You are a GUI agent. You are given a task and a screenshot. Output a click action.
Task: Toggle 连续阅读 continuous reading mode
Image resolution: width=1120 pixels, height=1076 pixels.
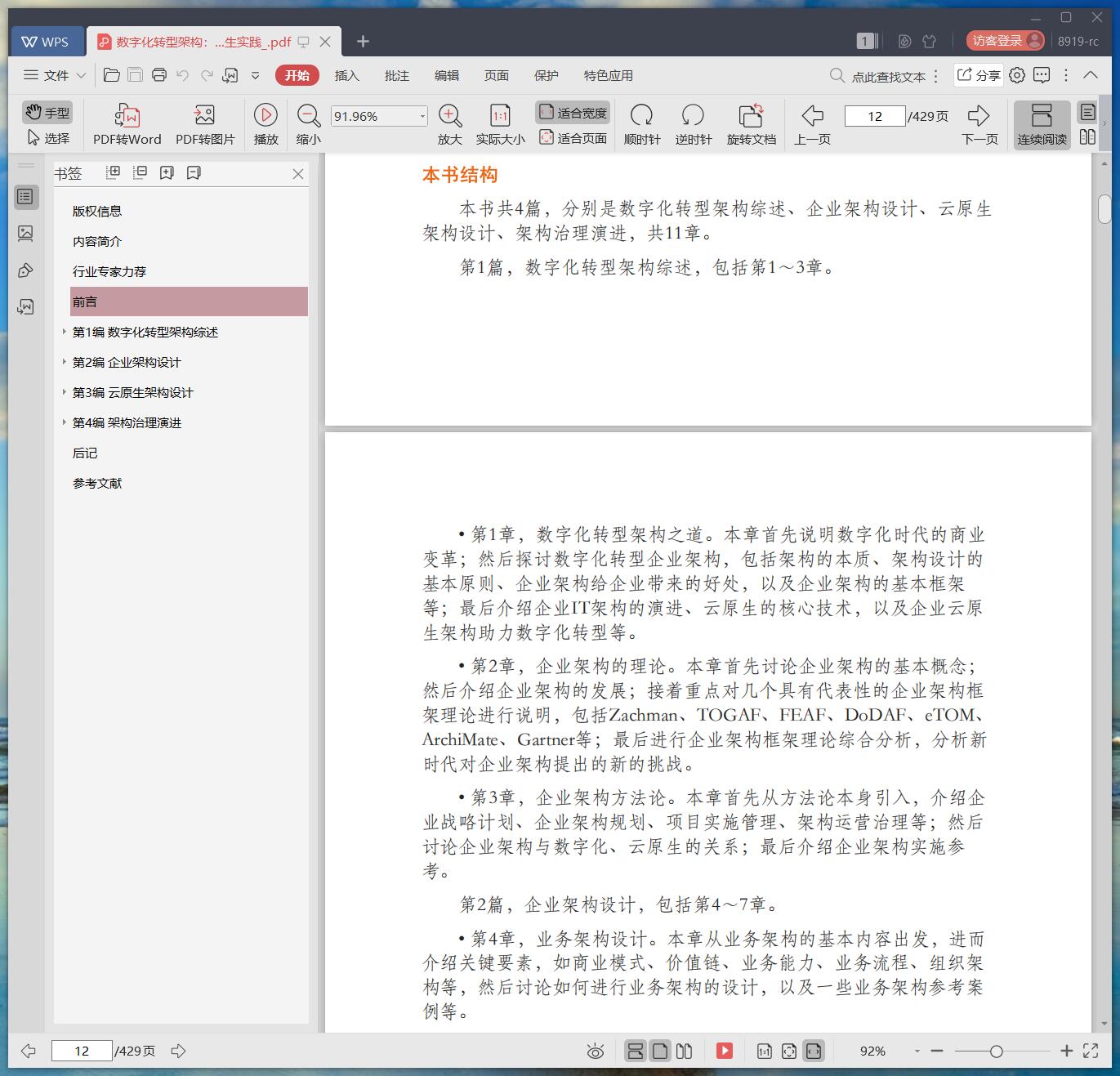tap(1042, 124)
